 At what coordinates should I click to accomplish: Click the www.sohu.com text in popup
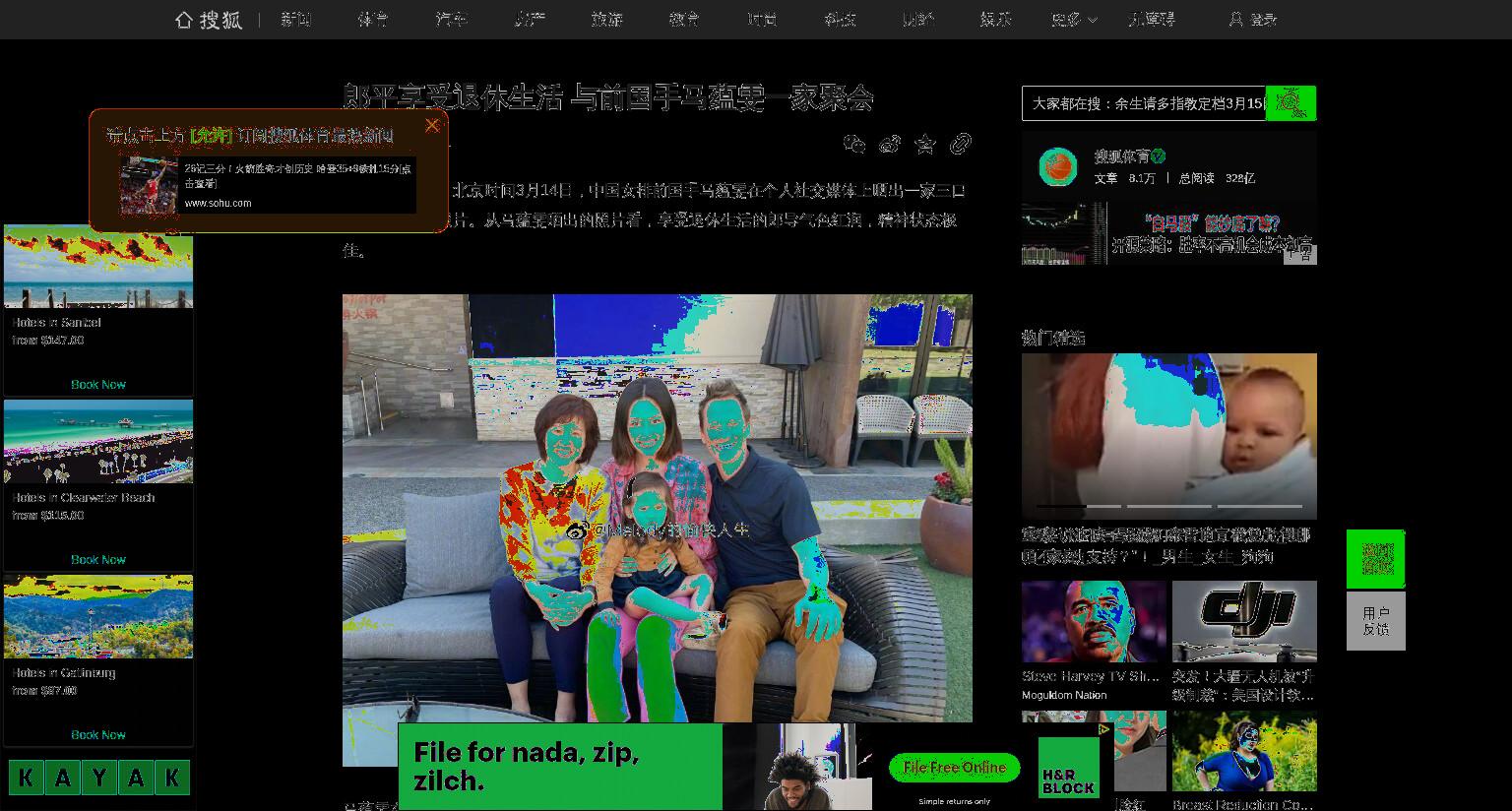[x=218, y=203]
